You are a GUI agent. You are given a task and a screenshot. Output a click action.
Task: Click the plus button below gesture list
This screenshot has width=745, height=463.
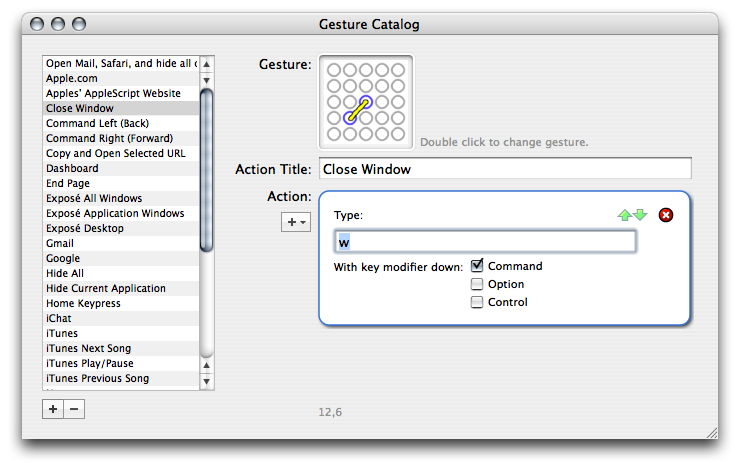[53, 408]
